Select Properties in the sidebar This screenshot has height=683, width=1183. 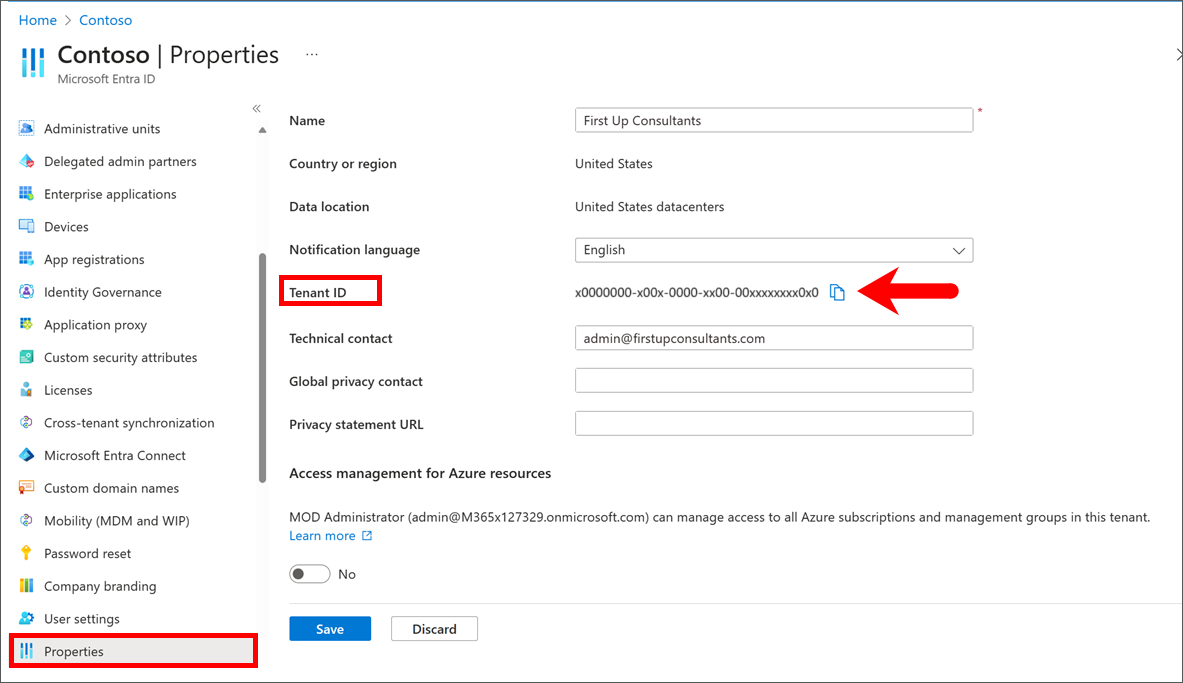[x=134, y=651]
